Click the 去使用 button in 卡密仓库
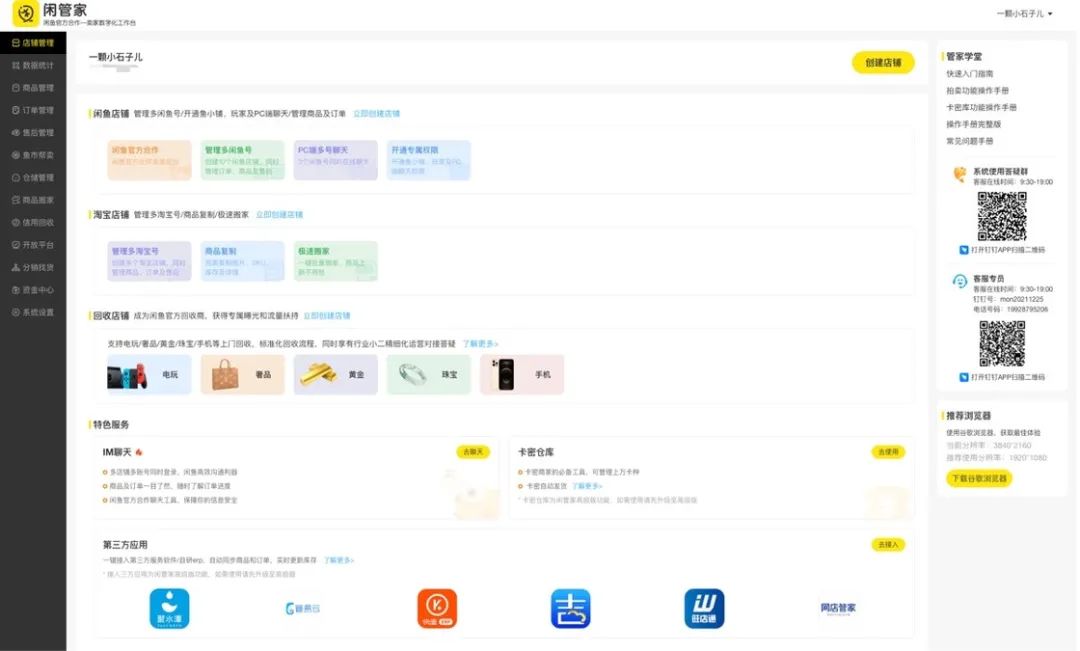Screen dimensions: 1080x651 click(x=889, y=452)
